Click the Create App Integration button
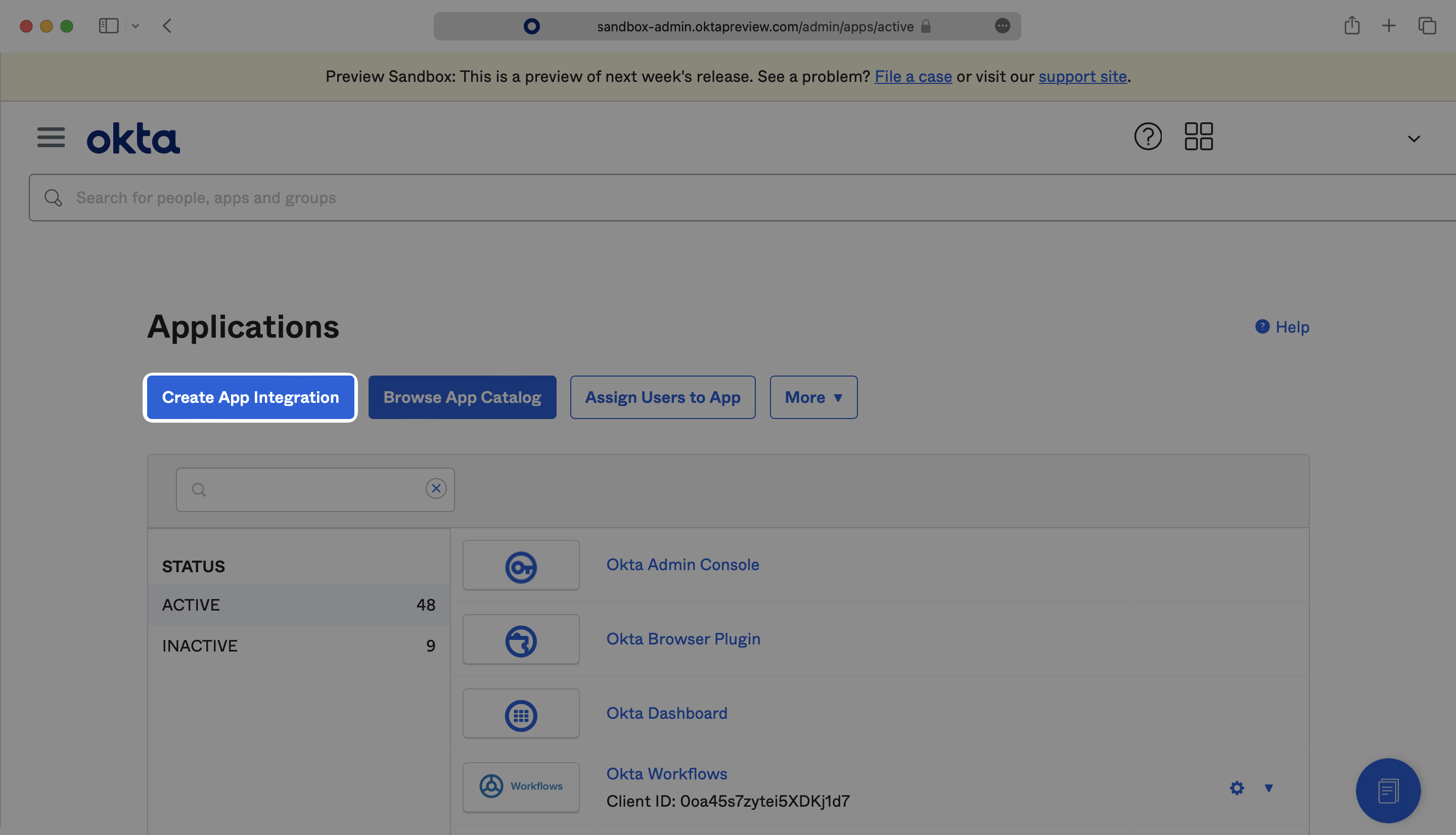 (250, 397)
